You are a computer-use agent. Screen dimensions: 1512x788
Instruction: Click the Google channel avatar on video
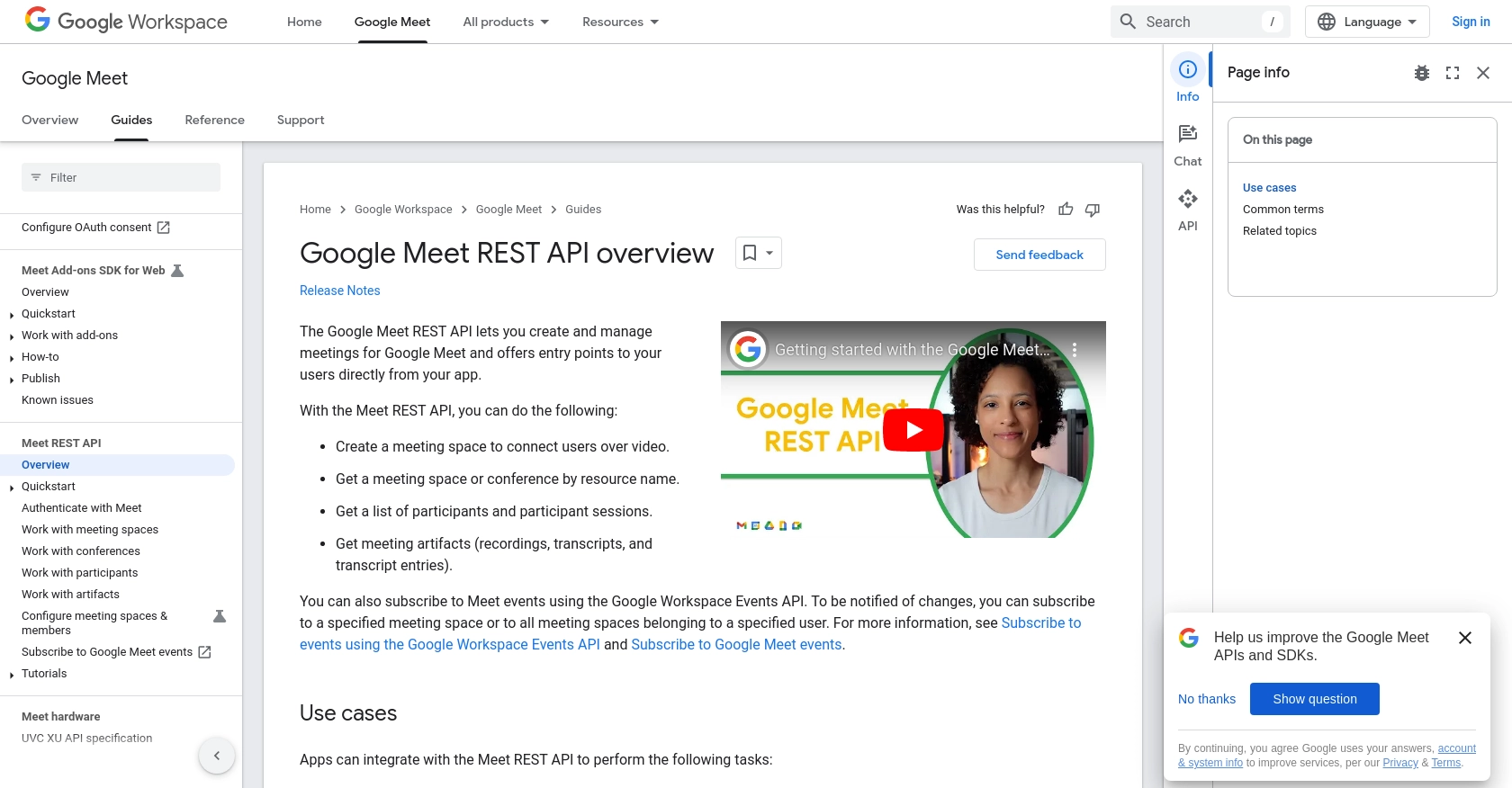(748, 349)
